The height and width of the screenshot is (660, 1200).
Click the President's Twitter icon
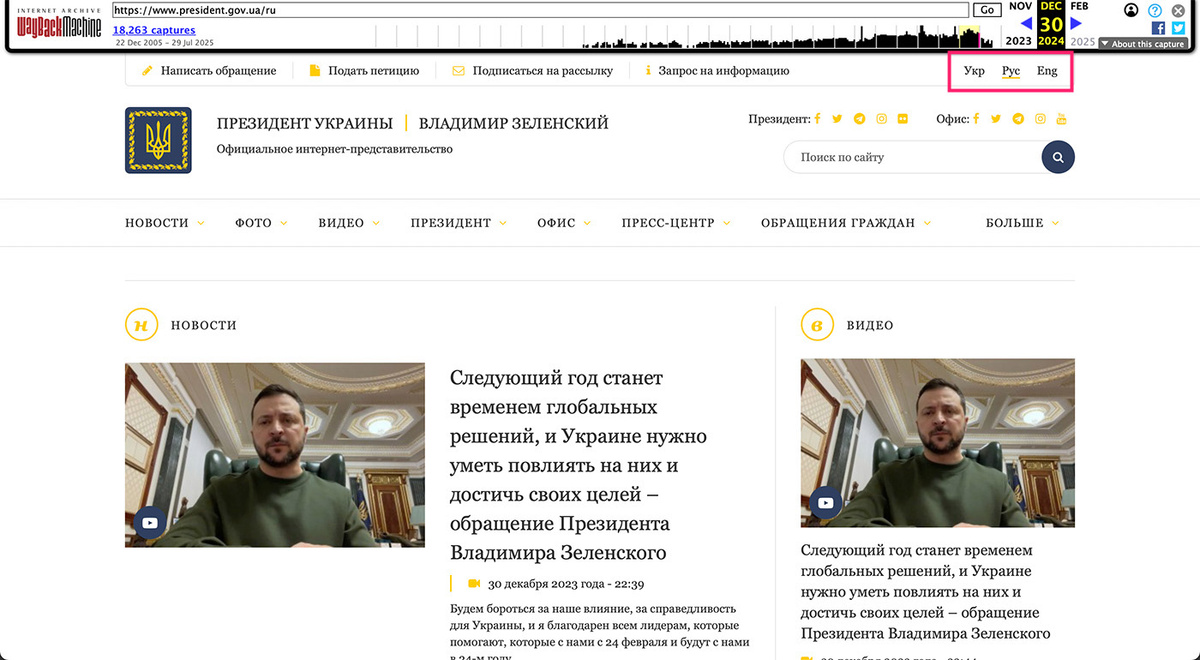(x=837, y=118)
